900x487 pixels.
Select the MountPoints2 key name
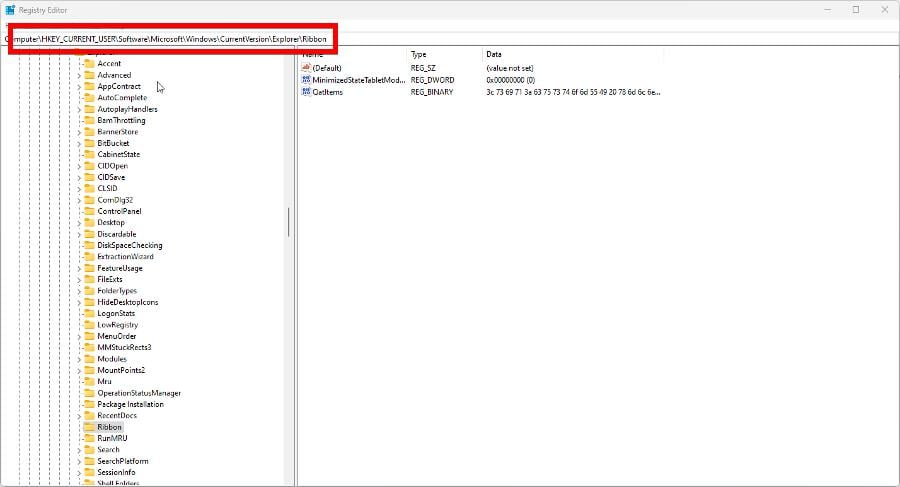tap(121, 370)
